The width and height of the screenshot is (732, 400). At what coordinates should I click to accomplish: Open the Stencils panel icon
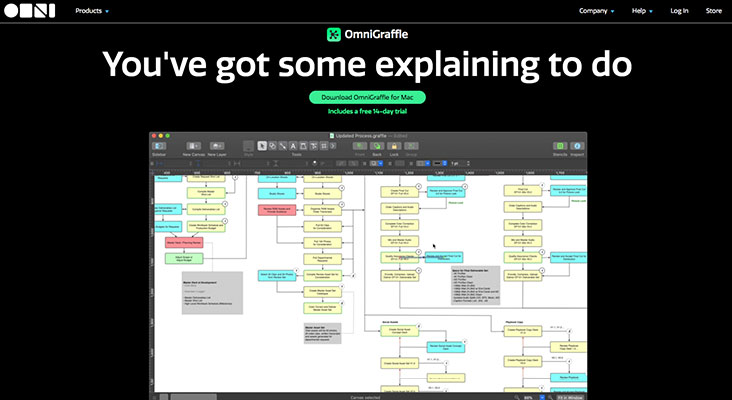[560, 146]
